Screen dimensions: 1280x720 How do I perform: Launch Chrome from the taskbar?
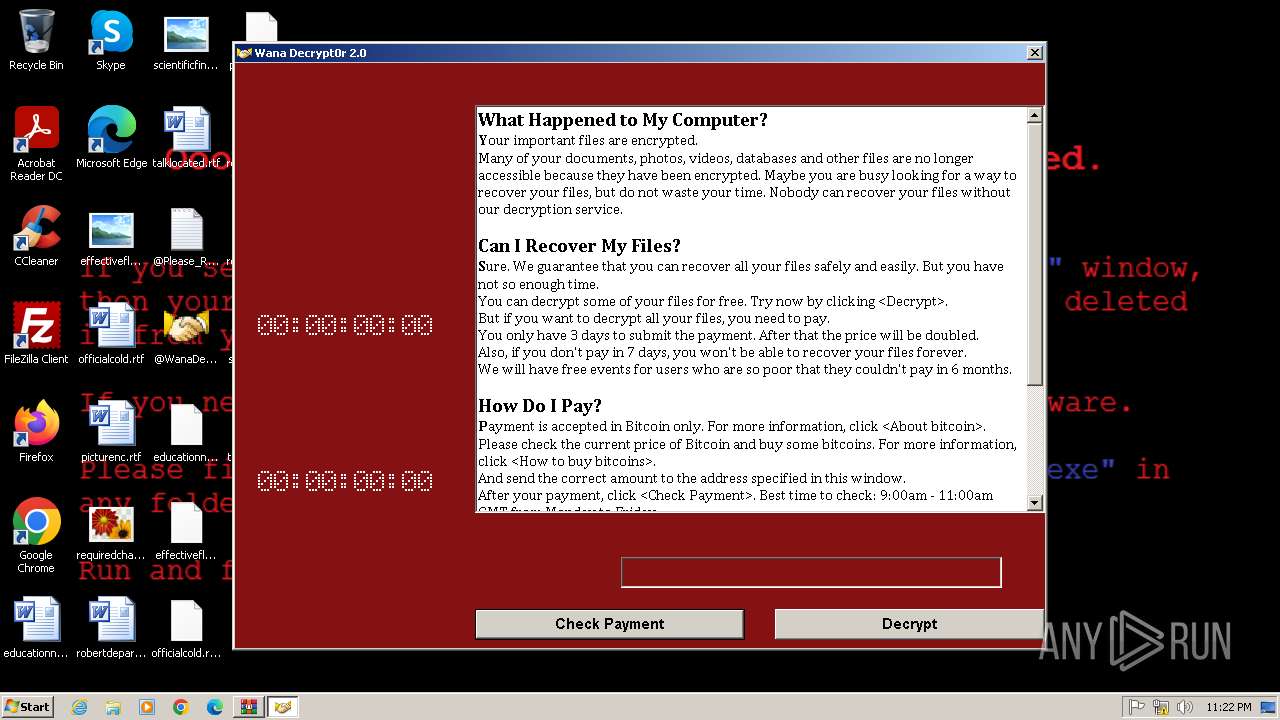(x=181, y=707)
